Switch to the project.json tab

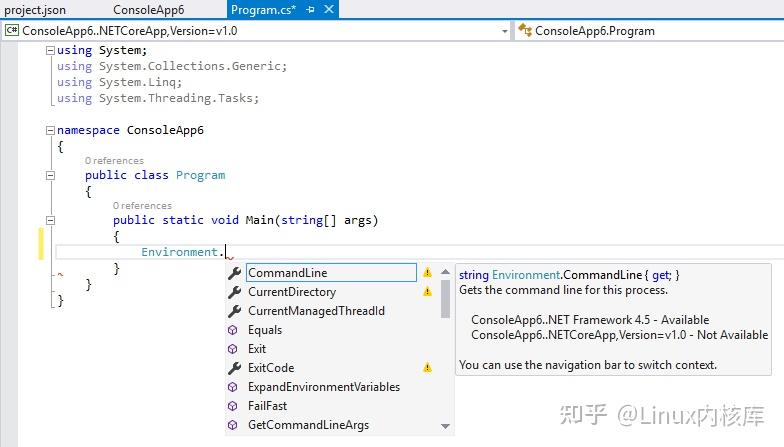35,10
